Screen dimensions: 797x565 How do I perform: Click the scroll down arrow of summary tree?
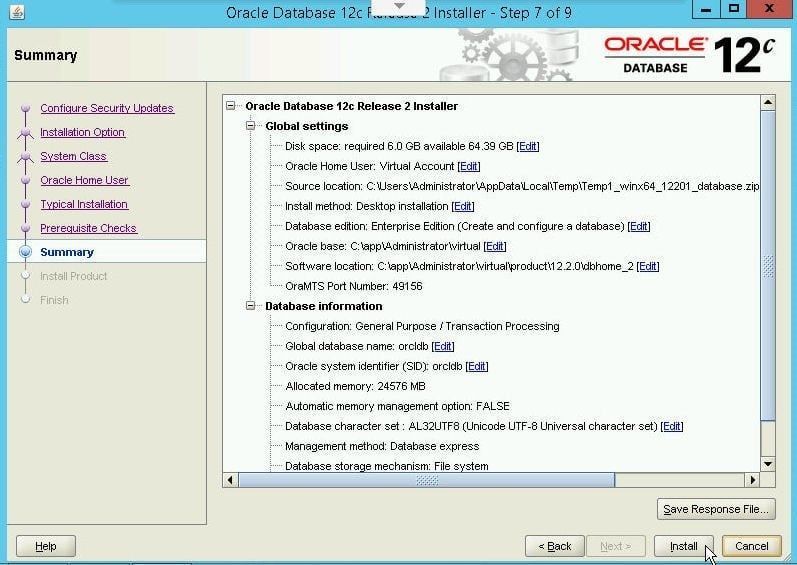(x=768, y=464)
